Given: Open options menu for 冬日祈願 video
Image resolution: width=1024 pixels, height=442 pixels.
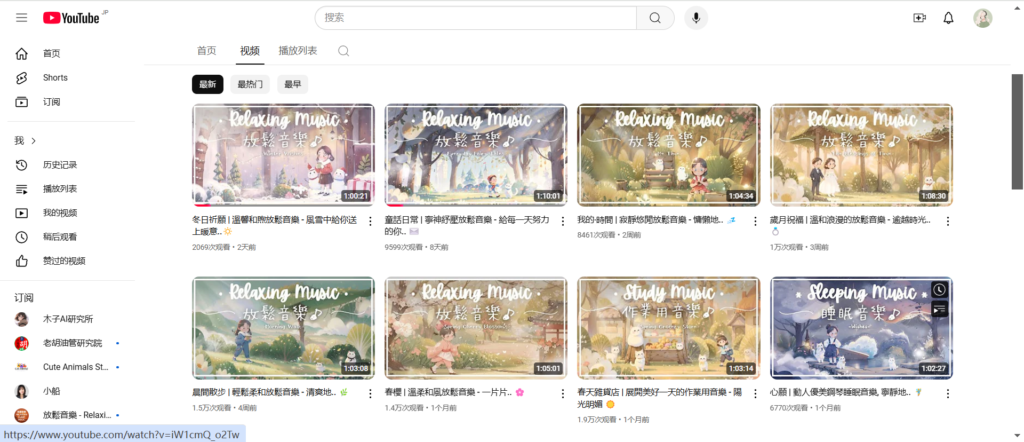Looking at the screenshot, I should (x=370, y=221).
